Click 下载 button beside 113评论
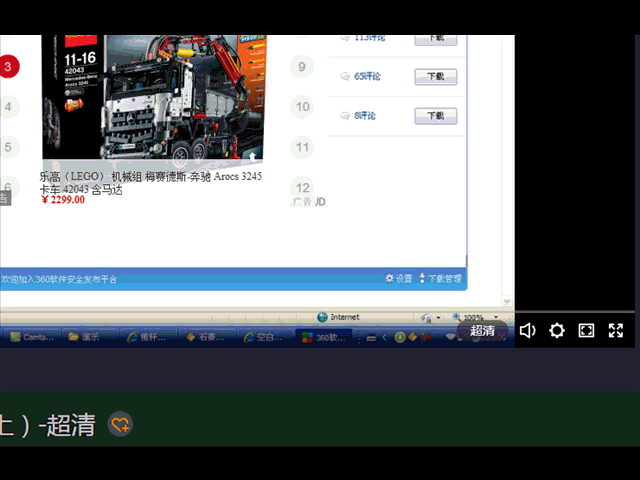The width and height of the screenshot is (640, 480). click(x=436, y=40)
